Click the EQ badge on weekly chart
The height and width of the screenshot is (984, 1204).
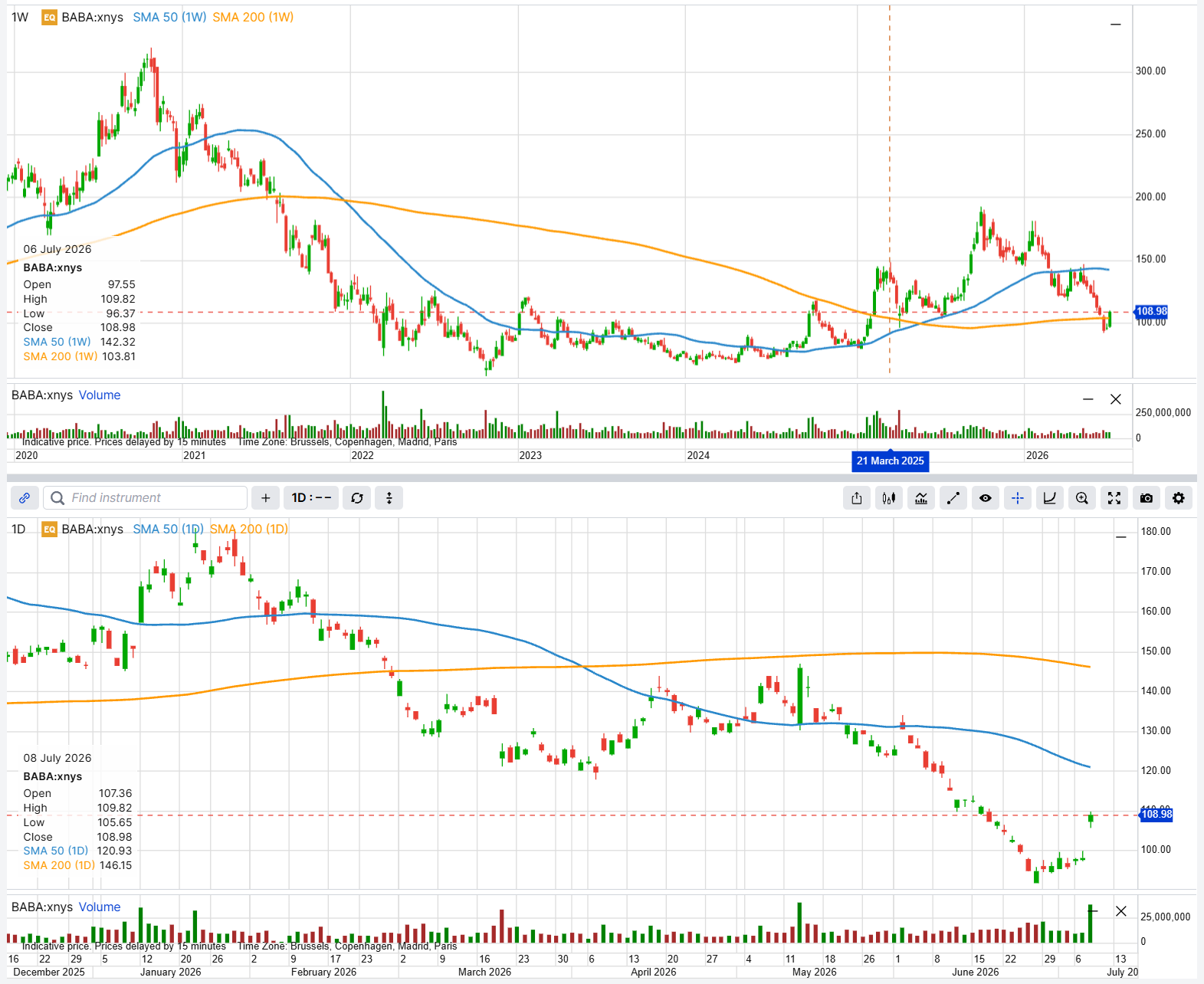click(49, 17)
